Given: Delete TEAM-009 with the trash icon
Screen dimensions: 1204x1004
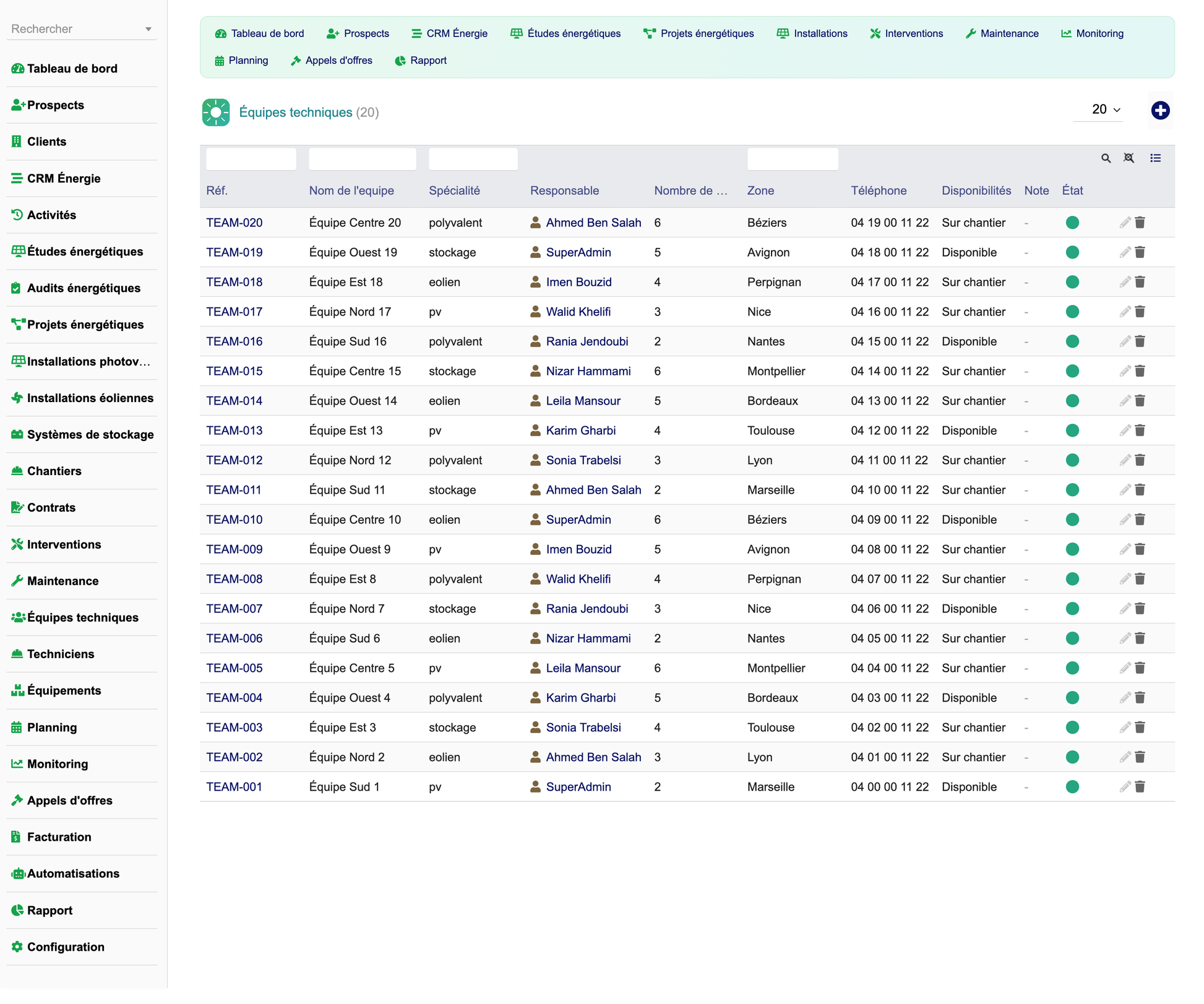Looking at the screenshot, I should tap(1140, 549).
